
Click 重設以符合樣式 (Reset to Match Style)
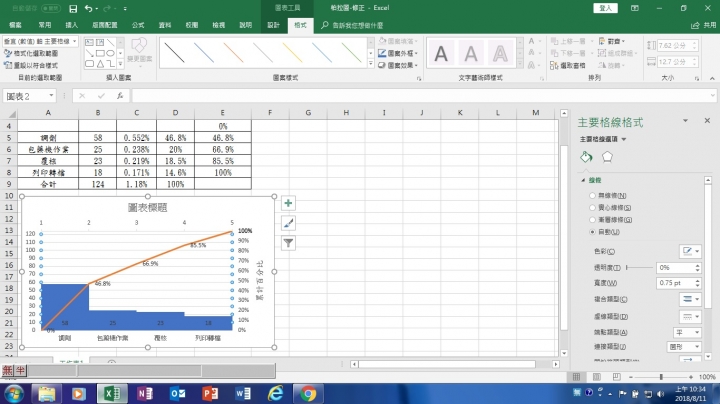tap(31, 65)
